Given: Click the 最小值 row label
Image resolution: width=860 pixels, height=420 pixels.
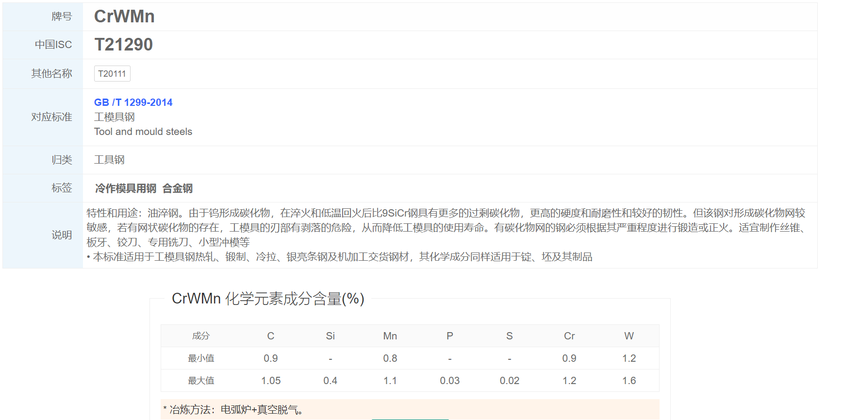Looking at the screenshot, I should tap(201, 359).
